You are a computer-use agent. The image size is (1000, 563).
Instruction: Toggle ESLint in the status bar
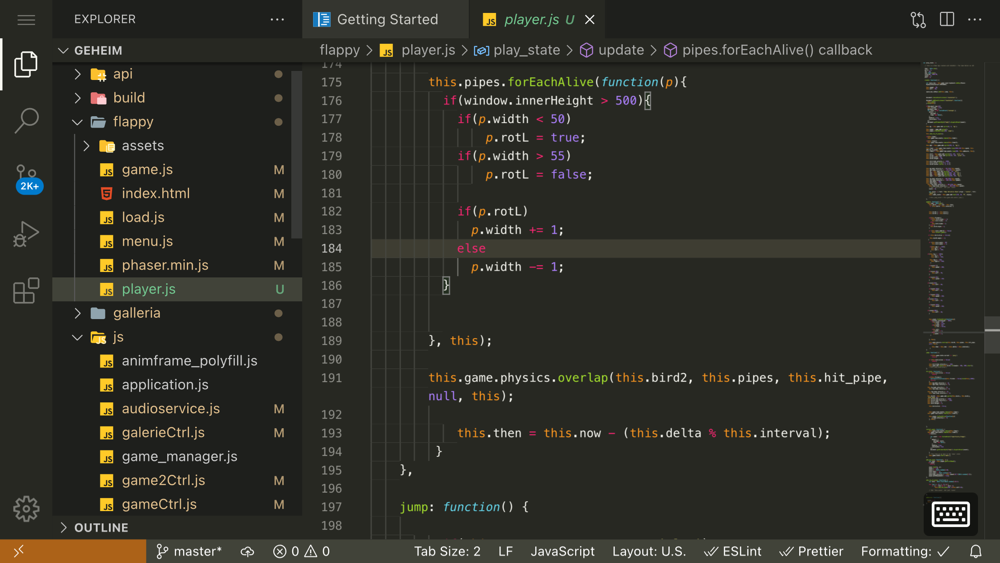coord(732,551)
